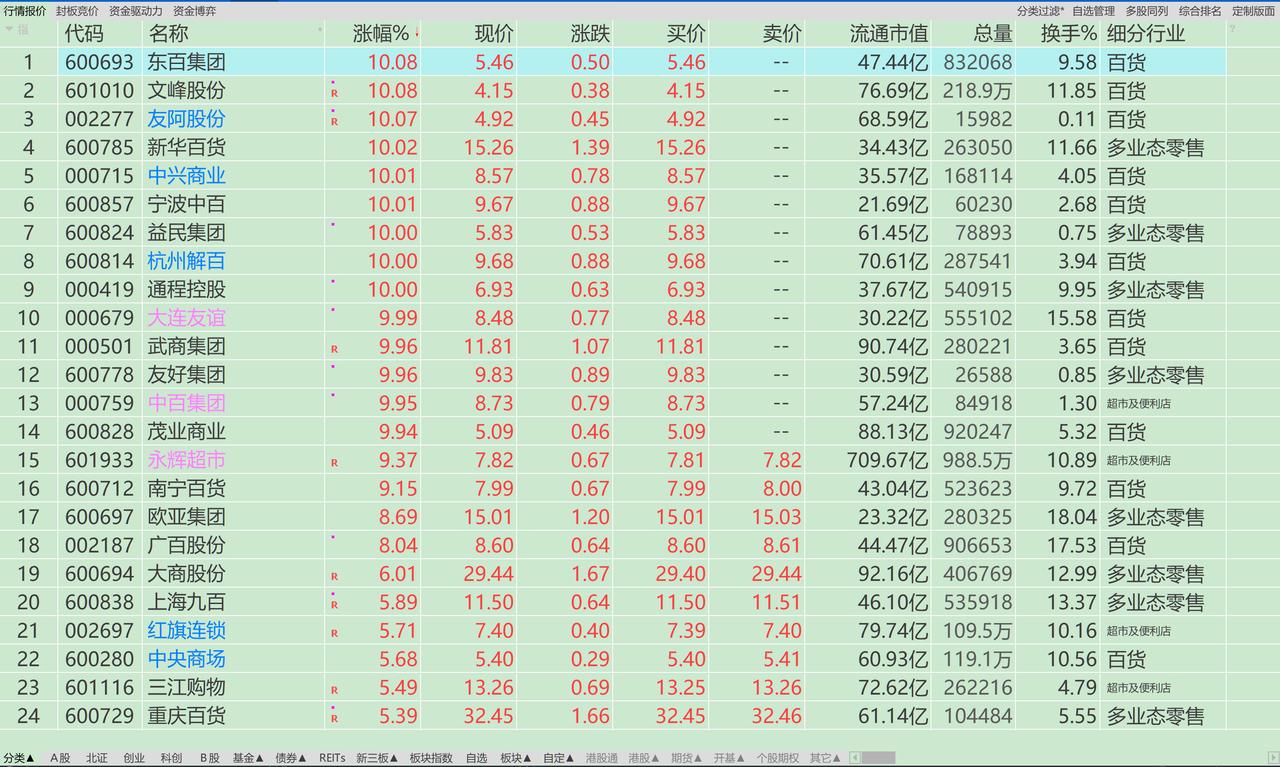This screenshot has height=767, width=1280.
Task: Click the stock name 南宁百货
Action: click(x=187, y=489)
